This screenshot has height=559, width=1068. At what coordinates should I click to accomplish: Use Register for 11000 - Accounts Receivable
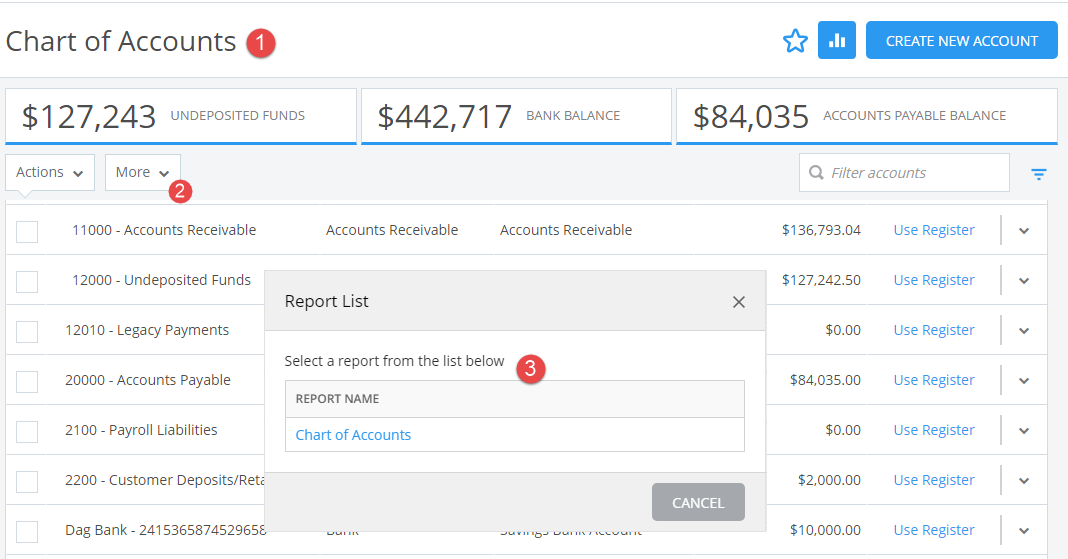[934, 230]
